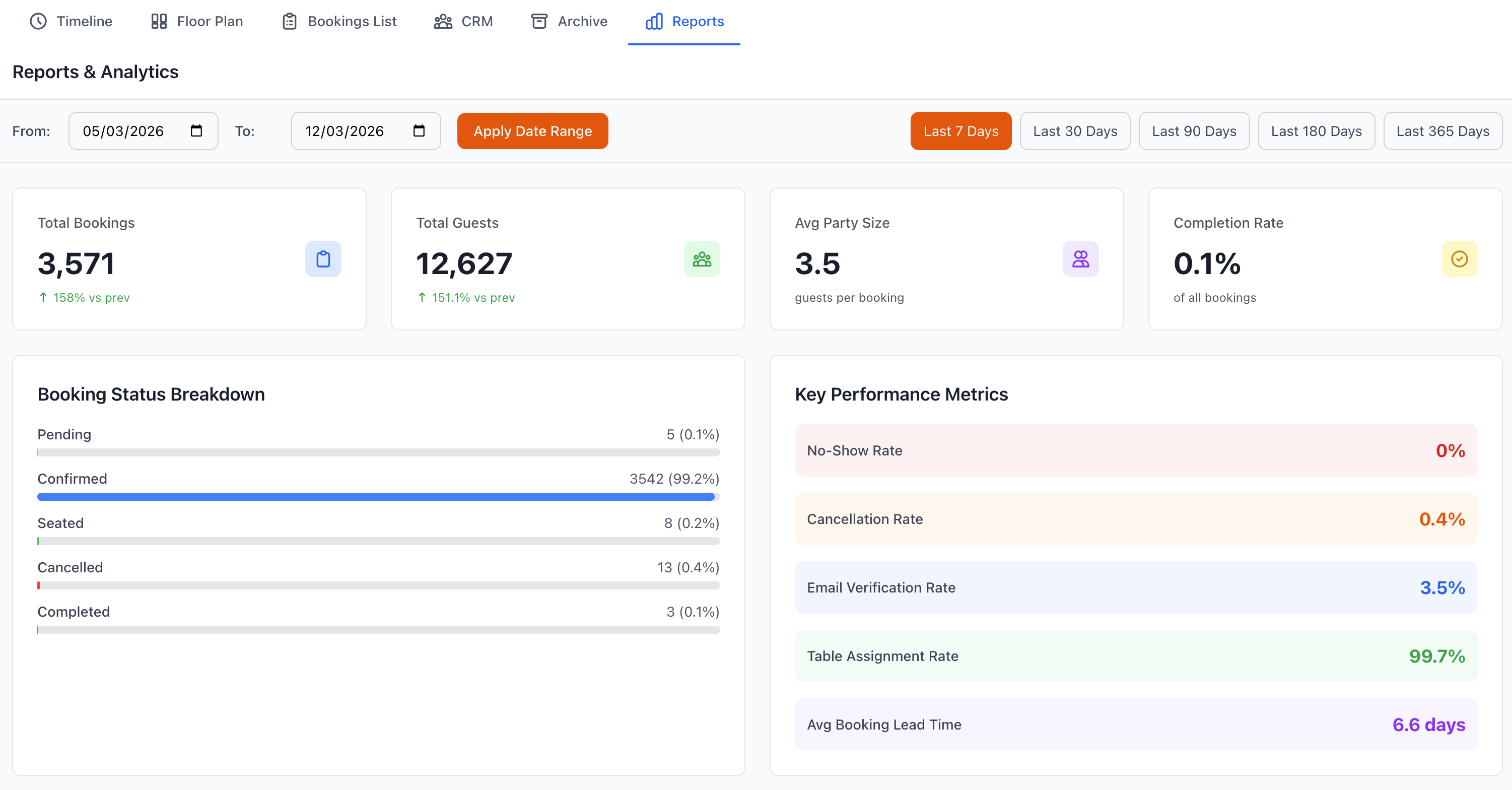
Task: Click the yellow checkmark icon on Completion Rate card
Action: (x=1459, y=259)
